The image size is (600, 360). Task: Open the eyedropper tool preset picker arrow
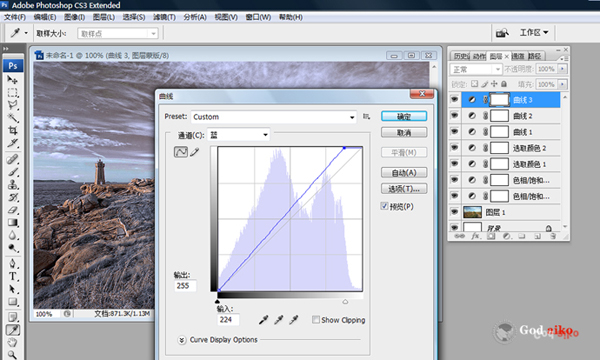point(26,33)
